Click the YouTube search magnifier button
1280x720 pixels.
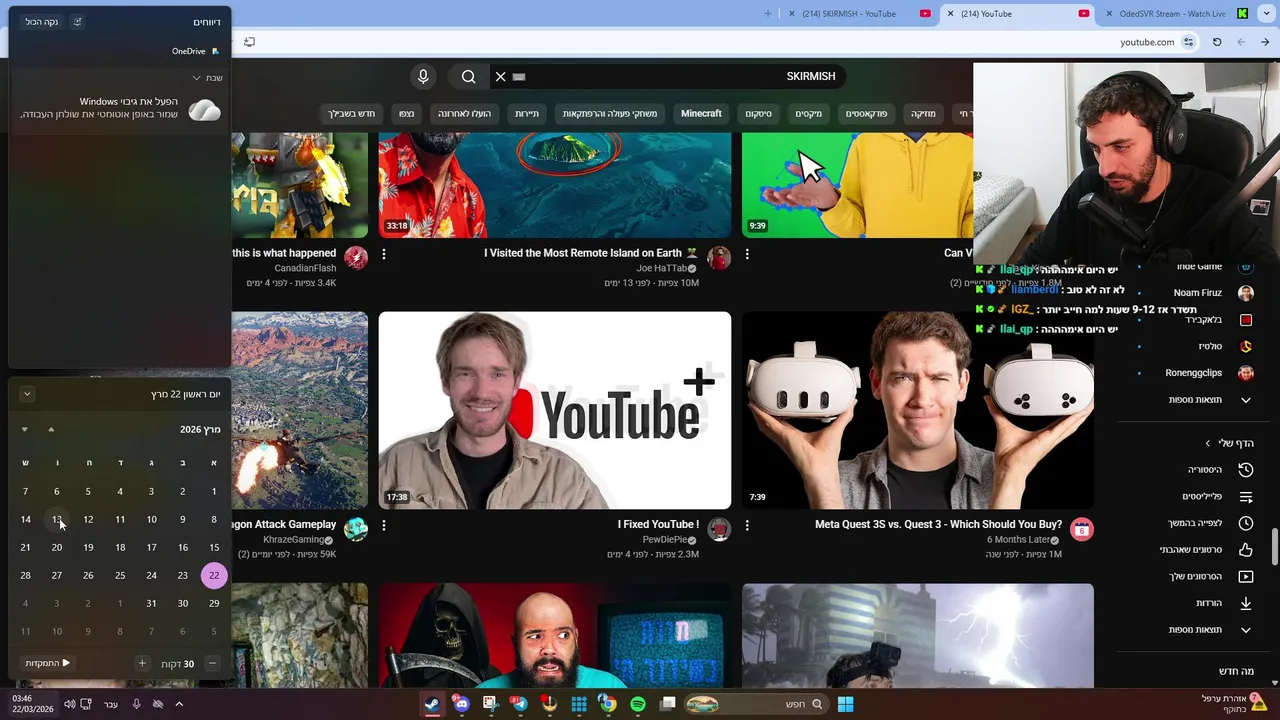(x=468, y=76)
